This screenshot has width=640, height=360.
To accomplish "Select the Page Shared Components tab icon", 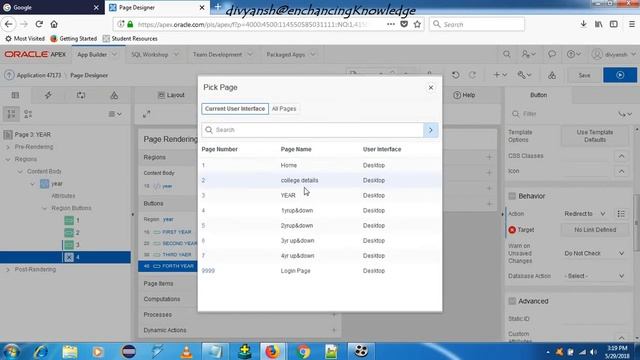I will tap(114, 95).
